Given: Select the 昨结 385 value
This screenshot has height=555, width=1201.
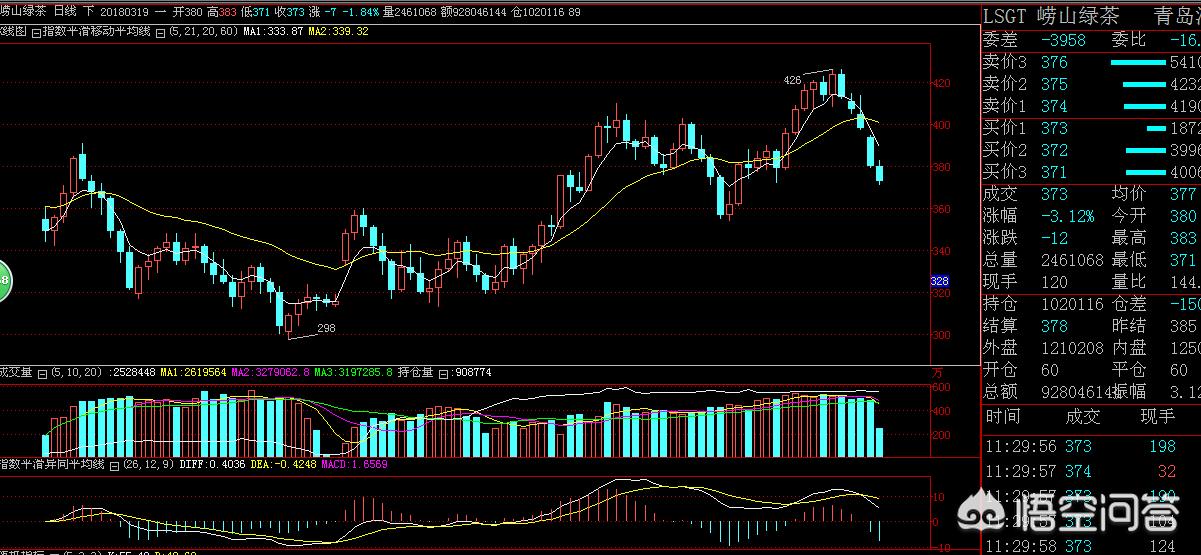Looking at the screenshot, I should 1155,326.
